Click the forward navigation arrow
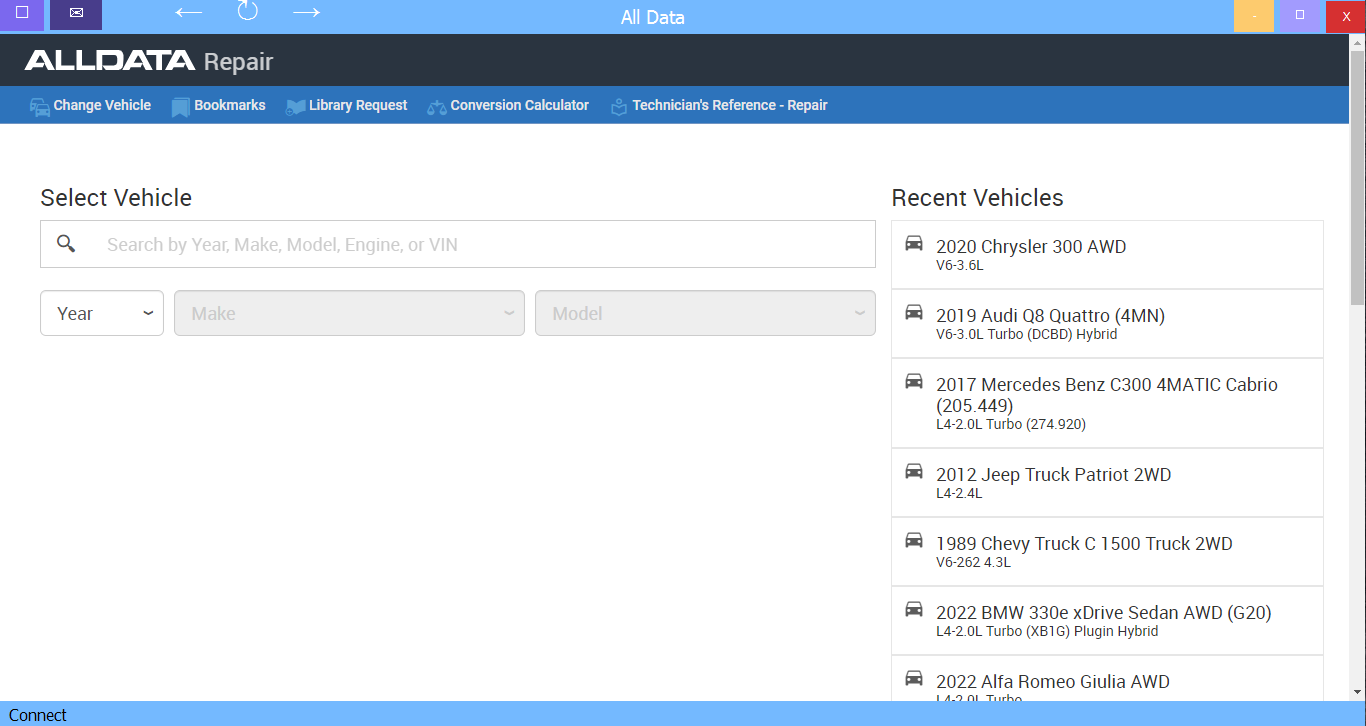This screenshot has height=726, width=1366. 305,13
